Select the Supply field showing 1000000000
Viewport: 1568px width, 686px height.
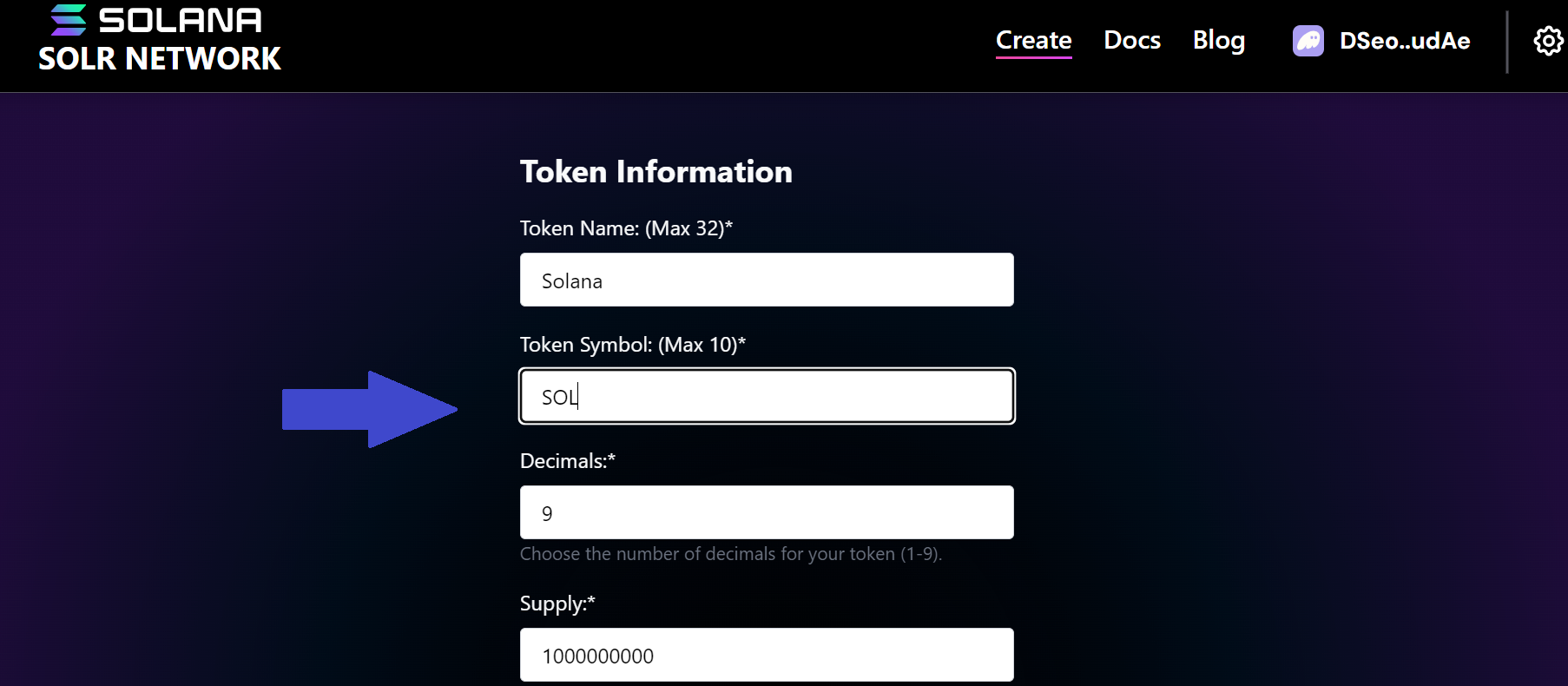tap(766, 655)
